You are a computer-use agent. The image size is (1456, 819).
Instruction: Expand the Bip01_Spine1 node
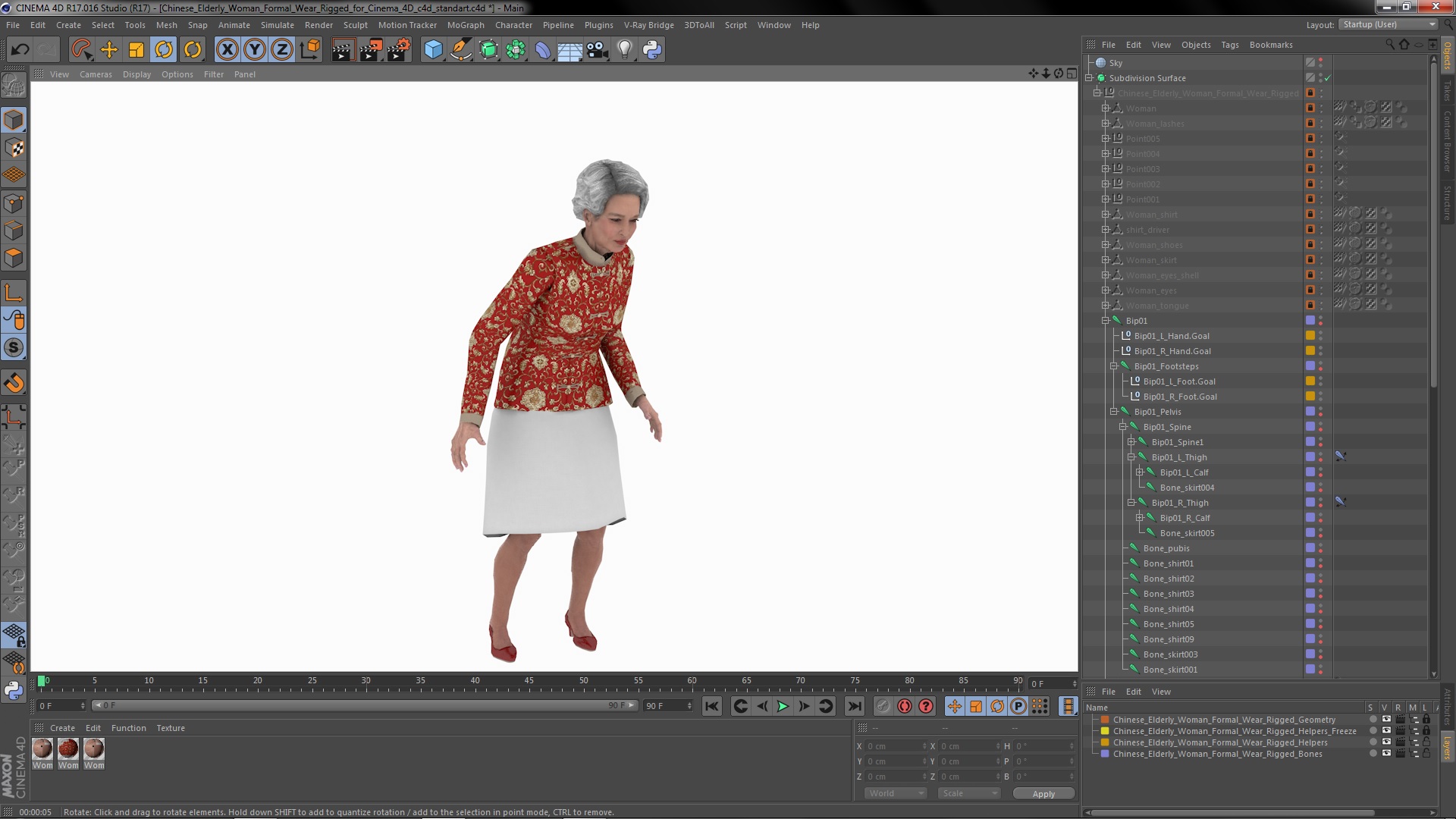[x=1131, y=442]
